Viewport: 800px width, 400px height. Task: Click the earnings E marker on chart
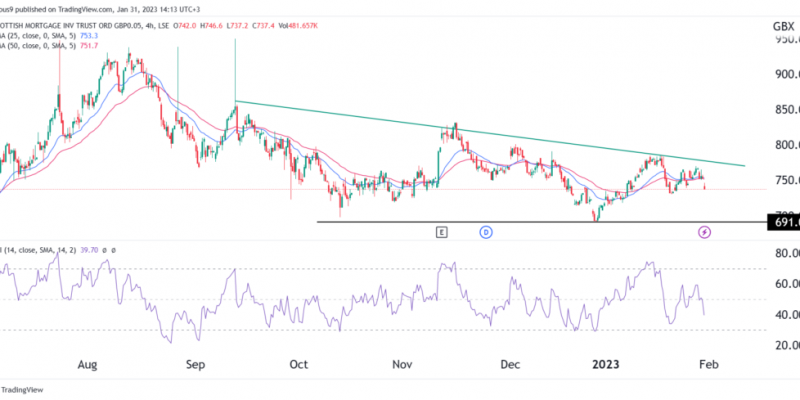point(441,233)
